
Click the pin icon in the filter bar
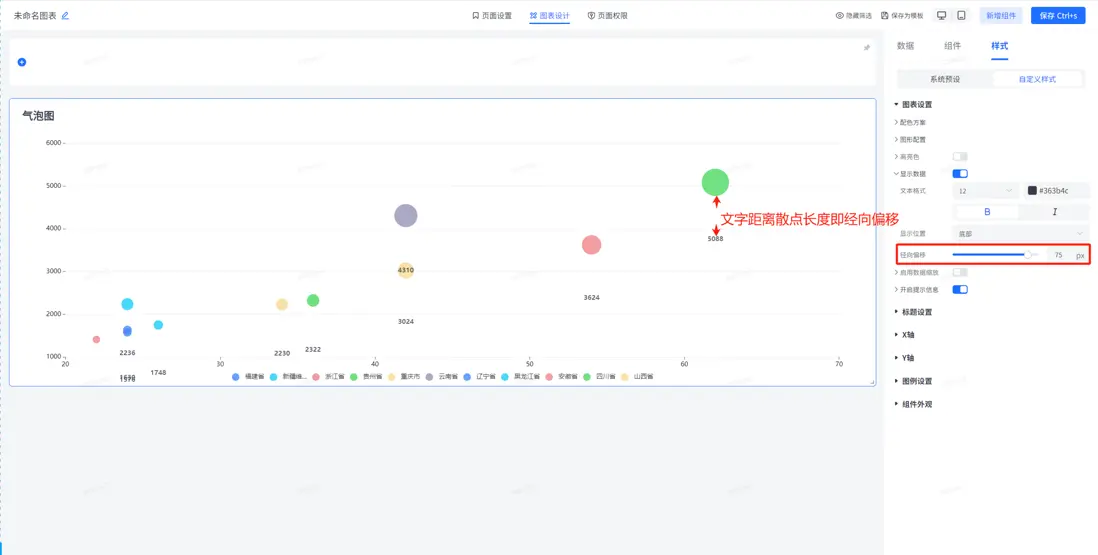(866, 48)
